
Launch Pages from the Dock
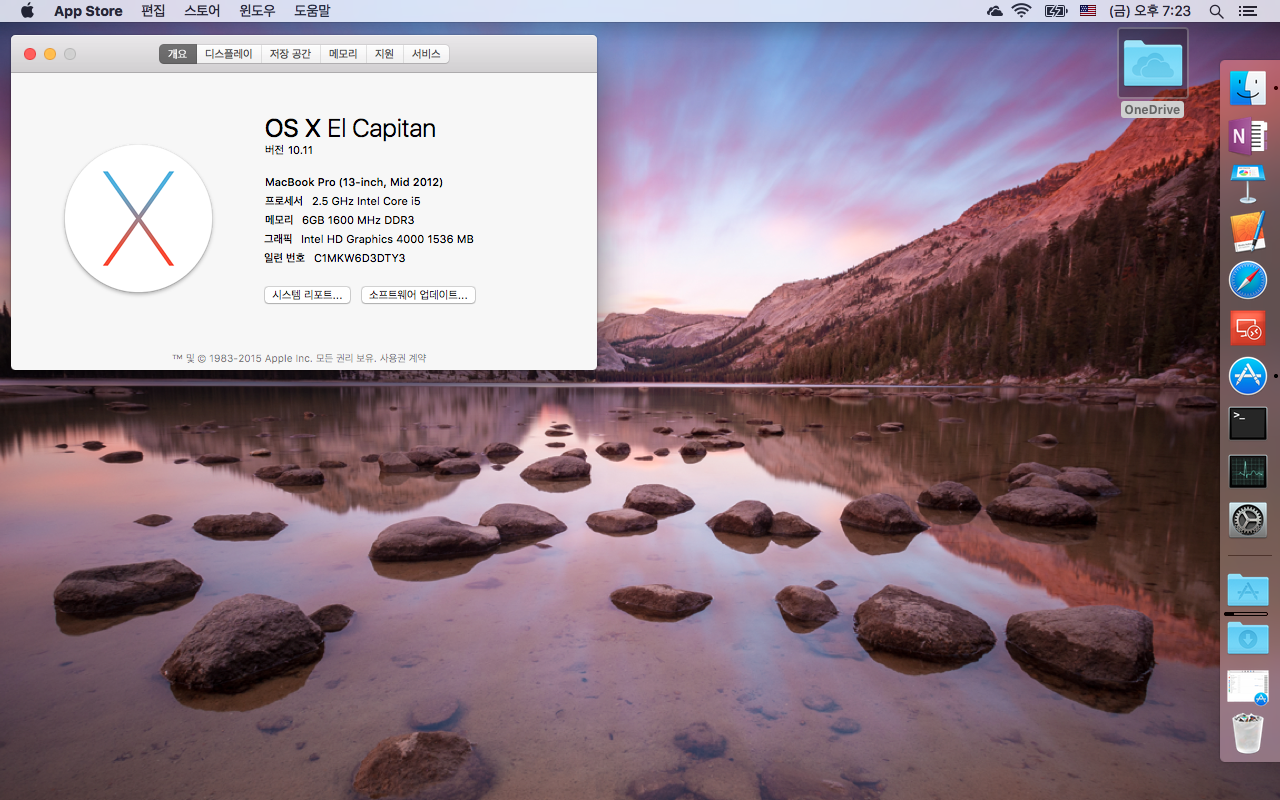[x=1248, y=232]
